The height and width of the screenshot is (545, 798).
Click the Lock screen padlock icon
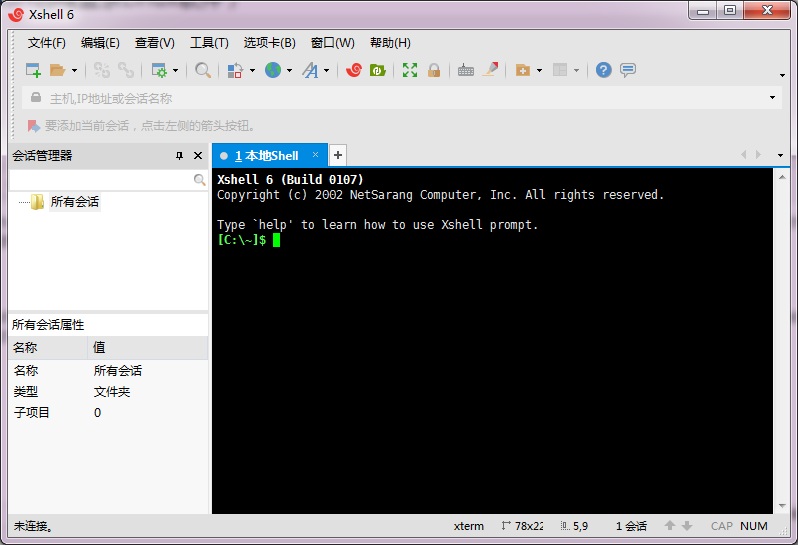434,70
